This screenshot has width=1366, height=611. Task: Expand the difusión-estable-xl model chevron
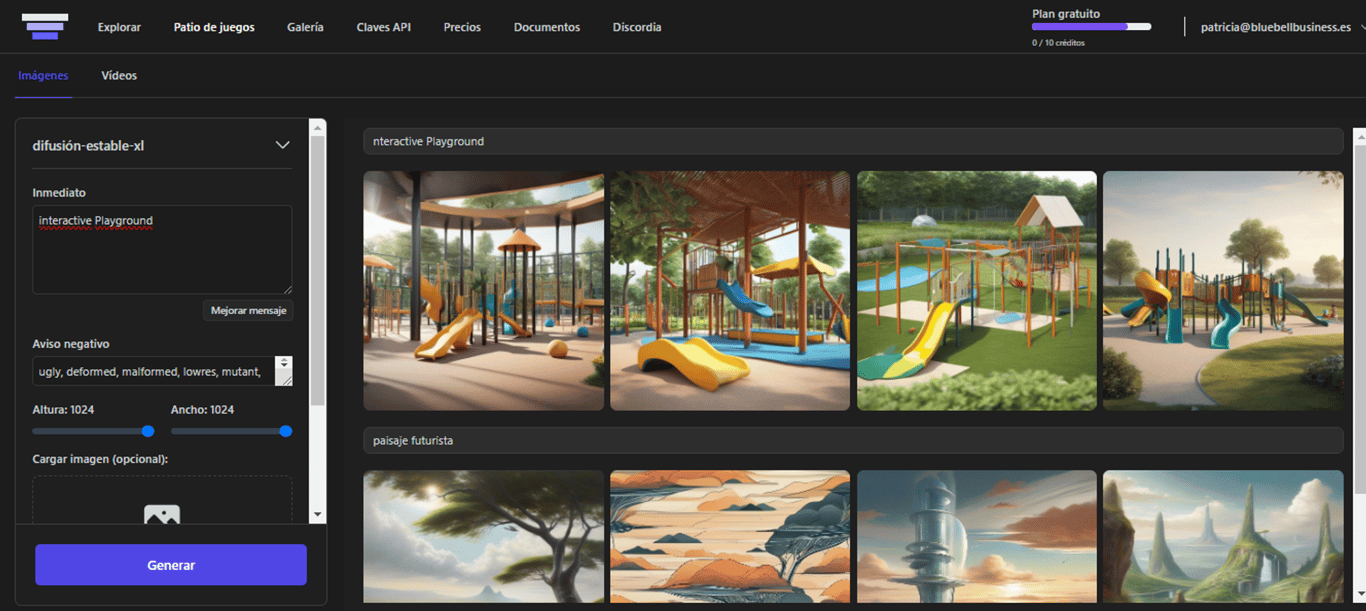tap(283, 145)
